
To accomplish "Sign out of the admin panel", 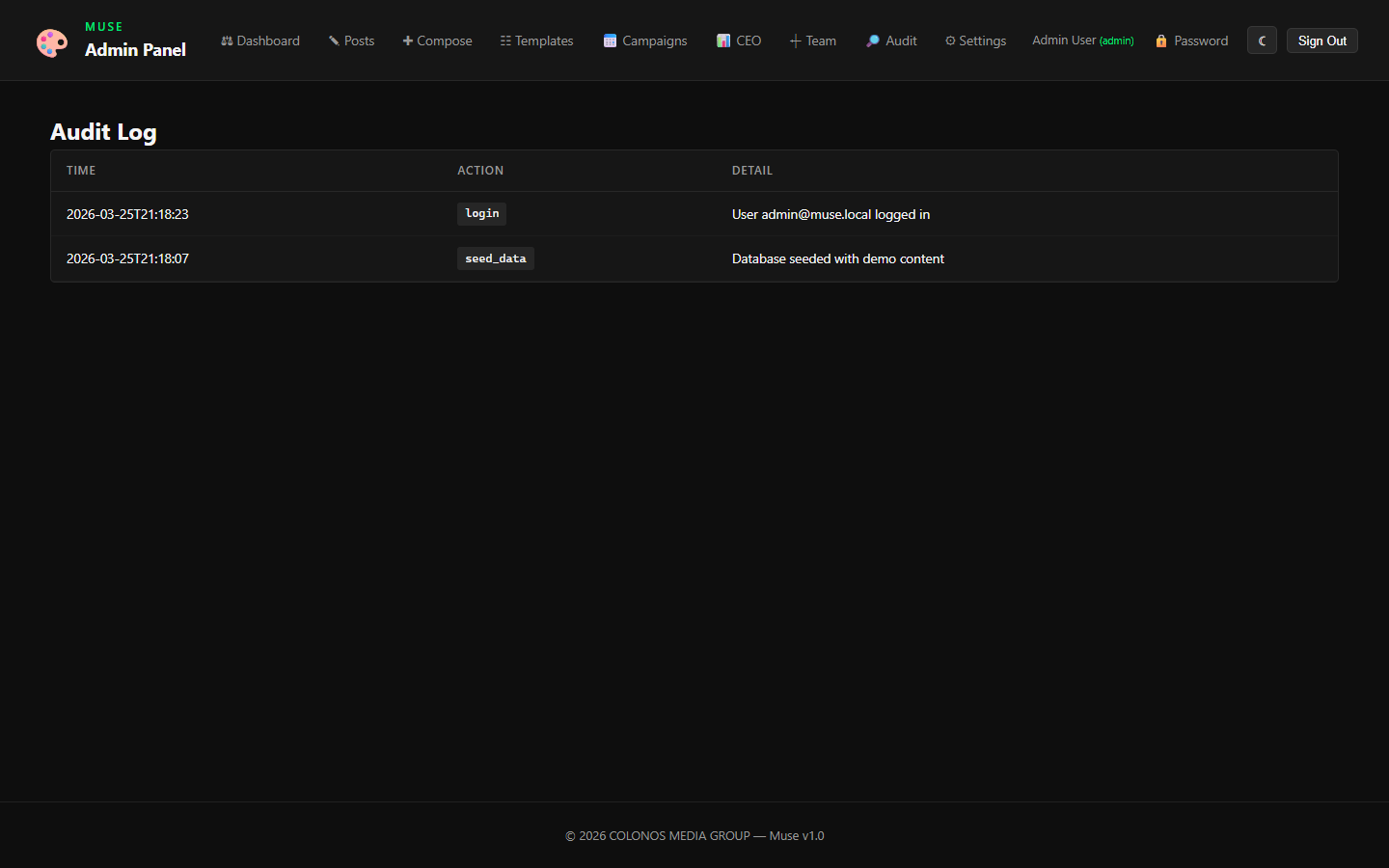I will tap(1321, 41).
